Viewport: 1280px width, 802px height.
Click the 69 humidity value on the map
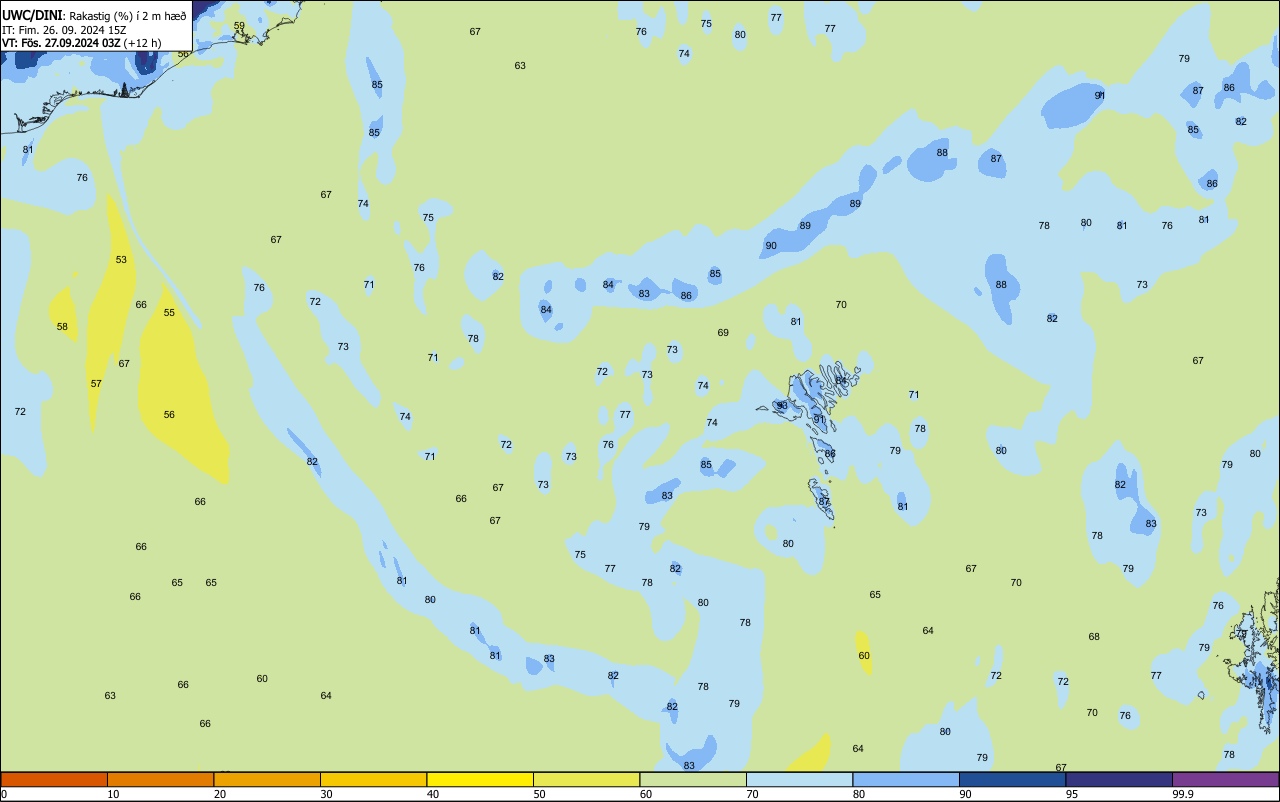(x=723, y=333)
